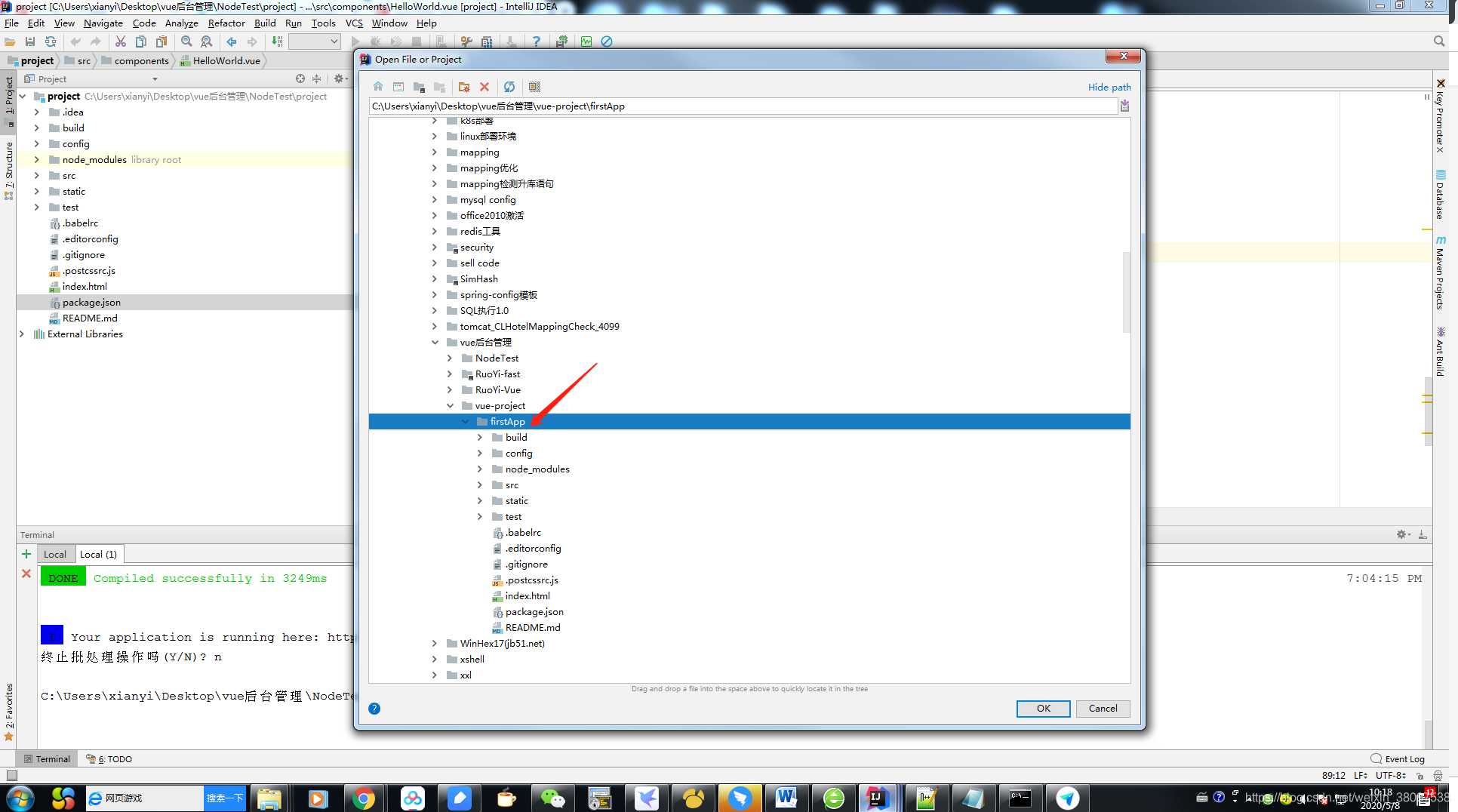Click the Project directory icon in dialog
Viewport: 1458px width, 812px height.
click(x=419, y=87)
